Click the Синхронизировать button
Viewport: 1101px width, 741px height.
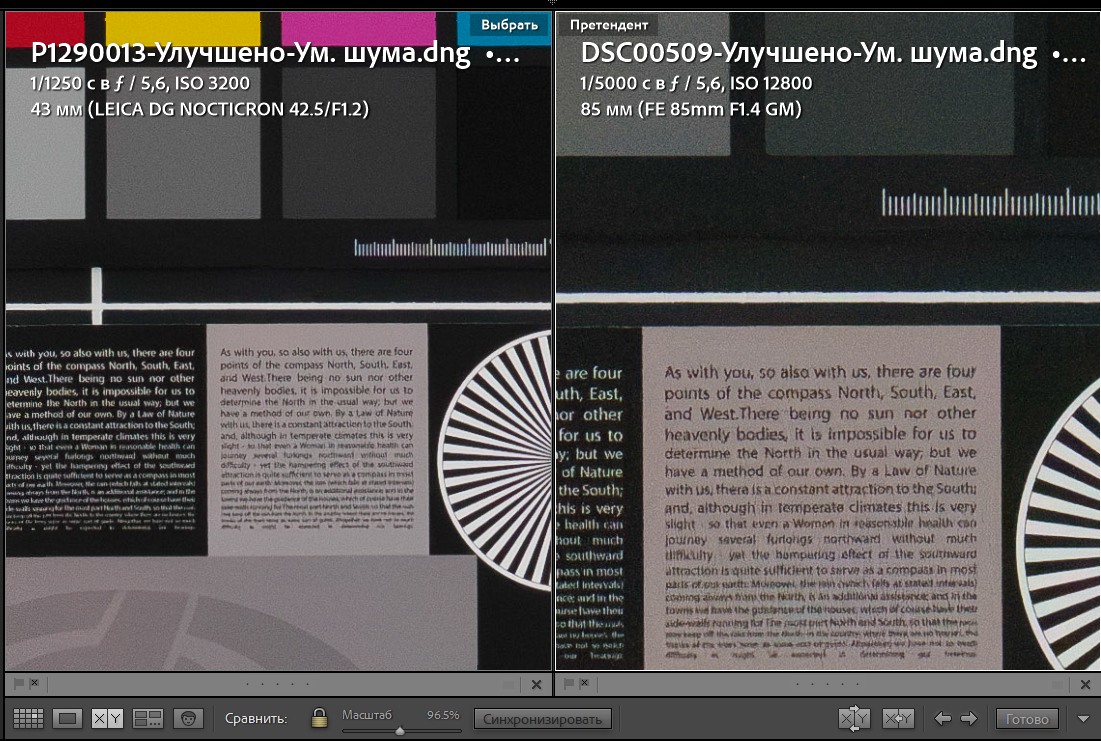(x=542, y=719)
